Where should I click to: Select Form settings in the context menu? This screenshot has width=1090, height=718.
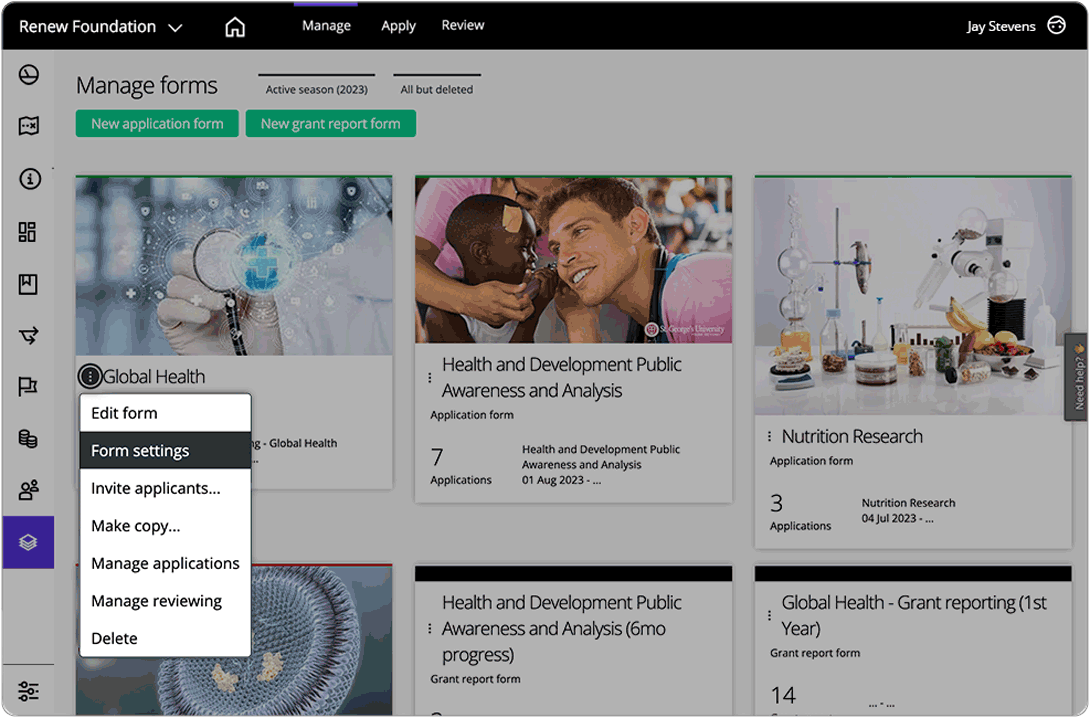[x=165, y=450]
